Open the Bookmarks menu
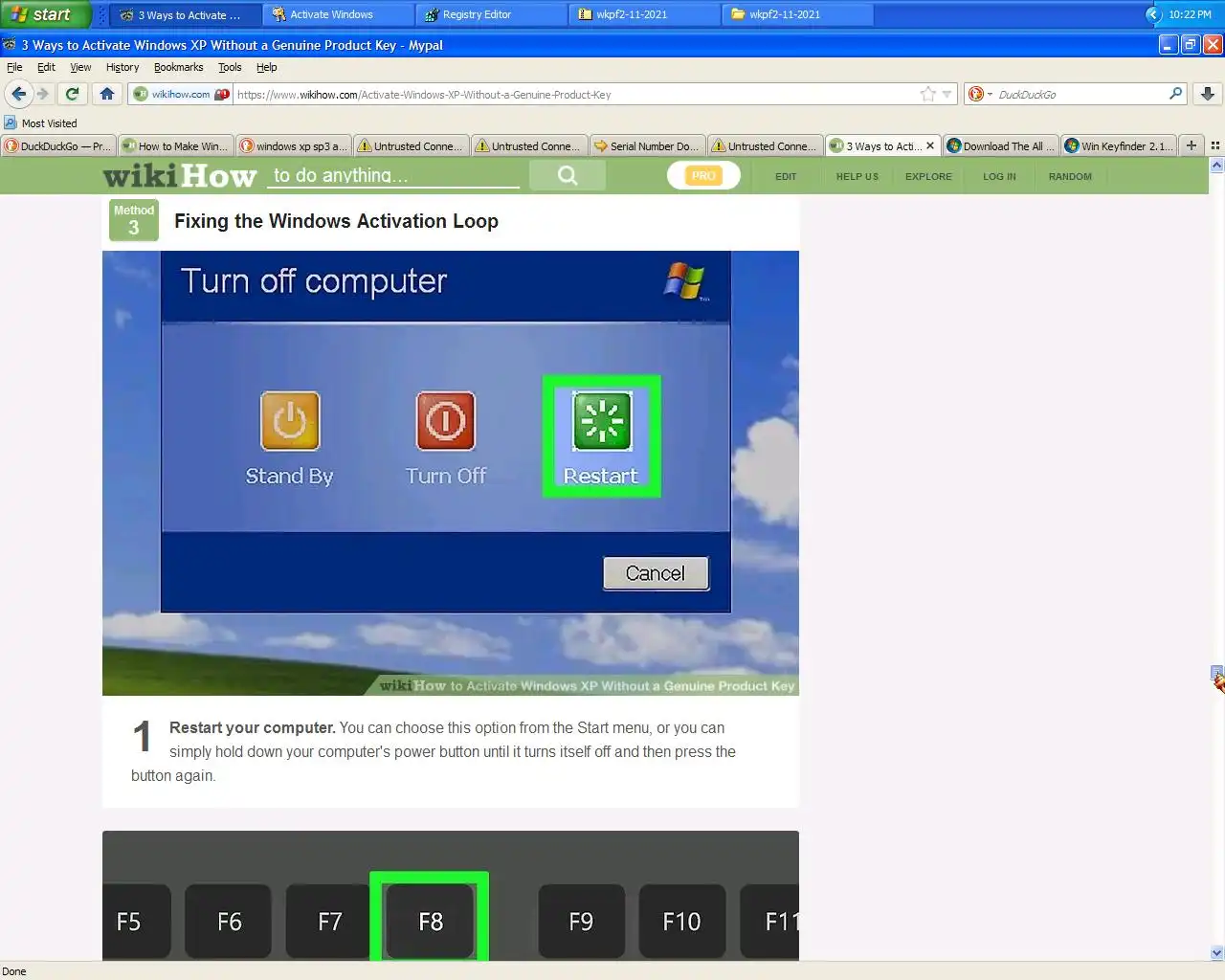Screen dimensions: 1225x980 click(x=178, y=67)
